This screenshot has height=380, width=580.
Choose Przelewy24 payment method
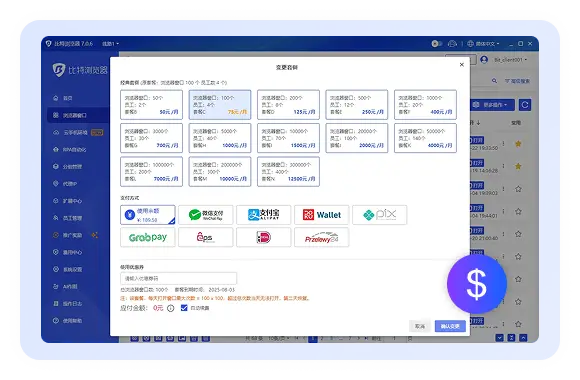point(322,237)
